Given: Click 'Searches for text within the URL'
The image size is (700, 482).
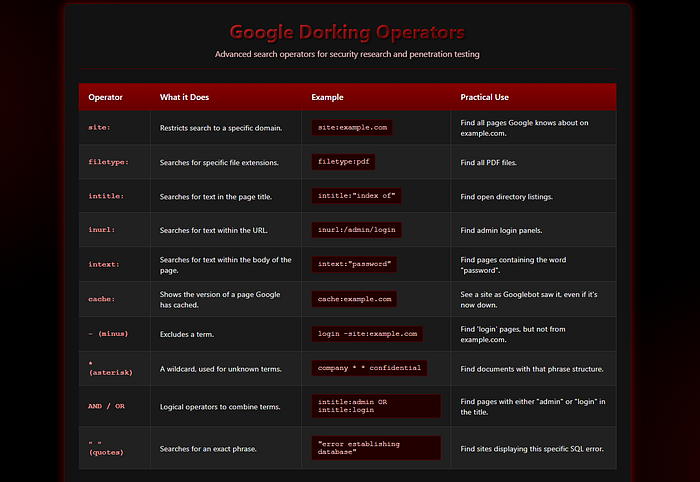Looking at the screenshot, I should [x=214, y=230].
